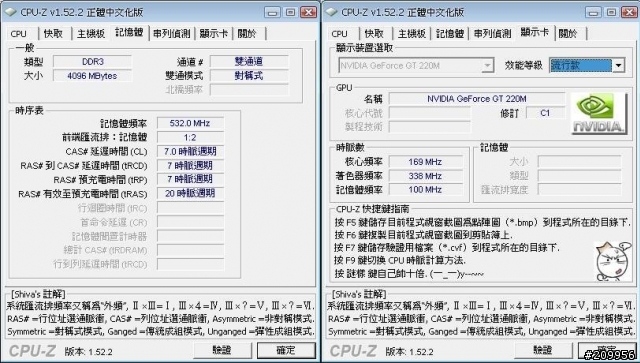Open 關於 tab in left window

point(247,34)
